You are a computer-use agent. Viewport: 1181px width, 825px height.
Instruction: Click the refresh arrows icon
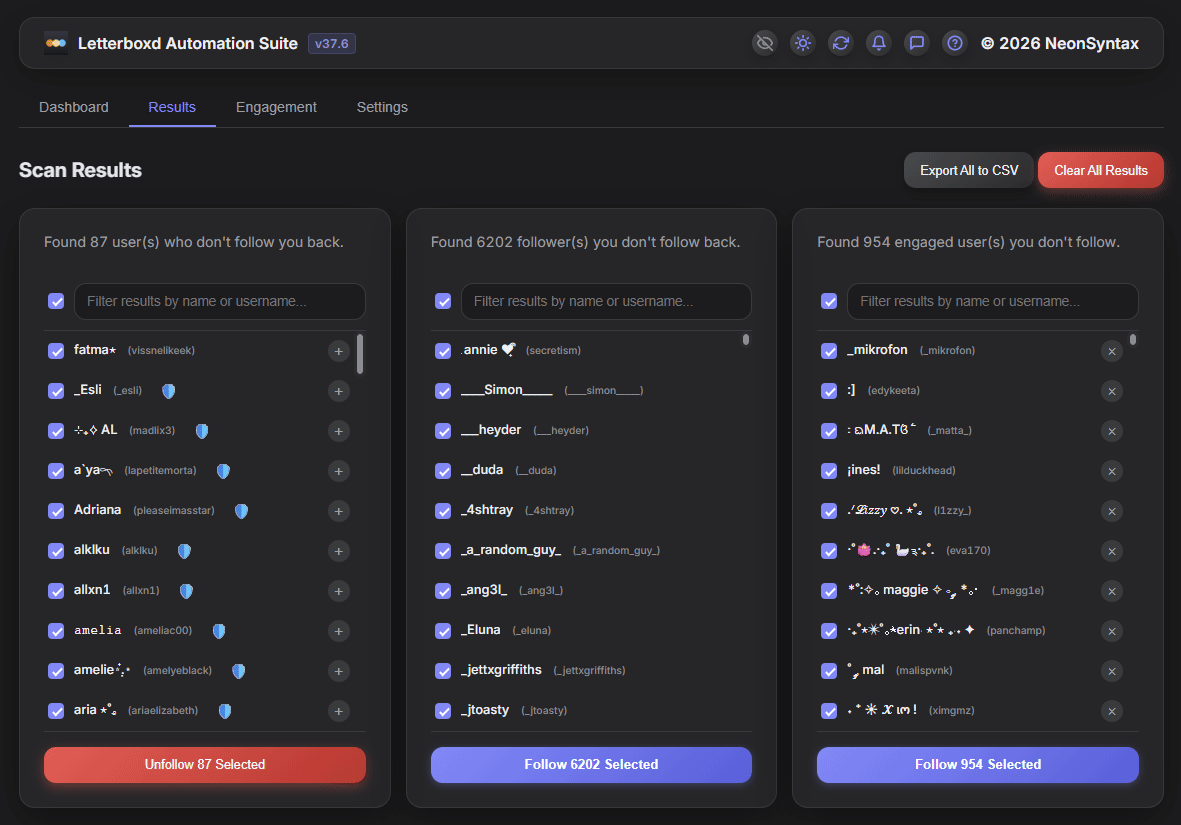pyautogui.click(x=841, y=43)
